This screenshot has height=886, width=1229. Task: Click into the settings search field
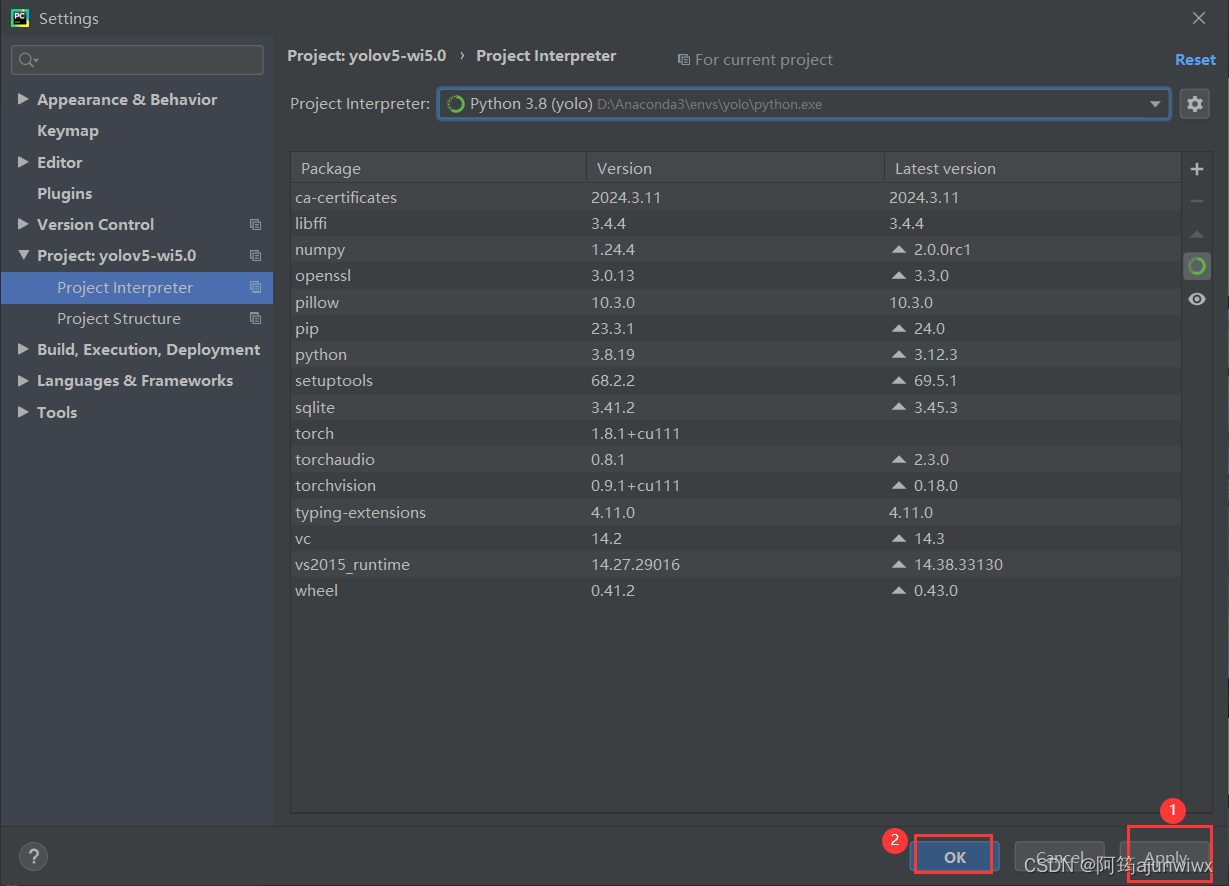click(x=138, y=60)
